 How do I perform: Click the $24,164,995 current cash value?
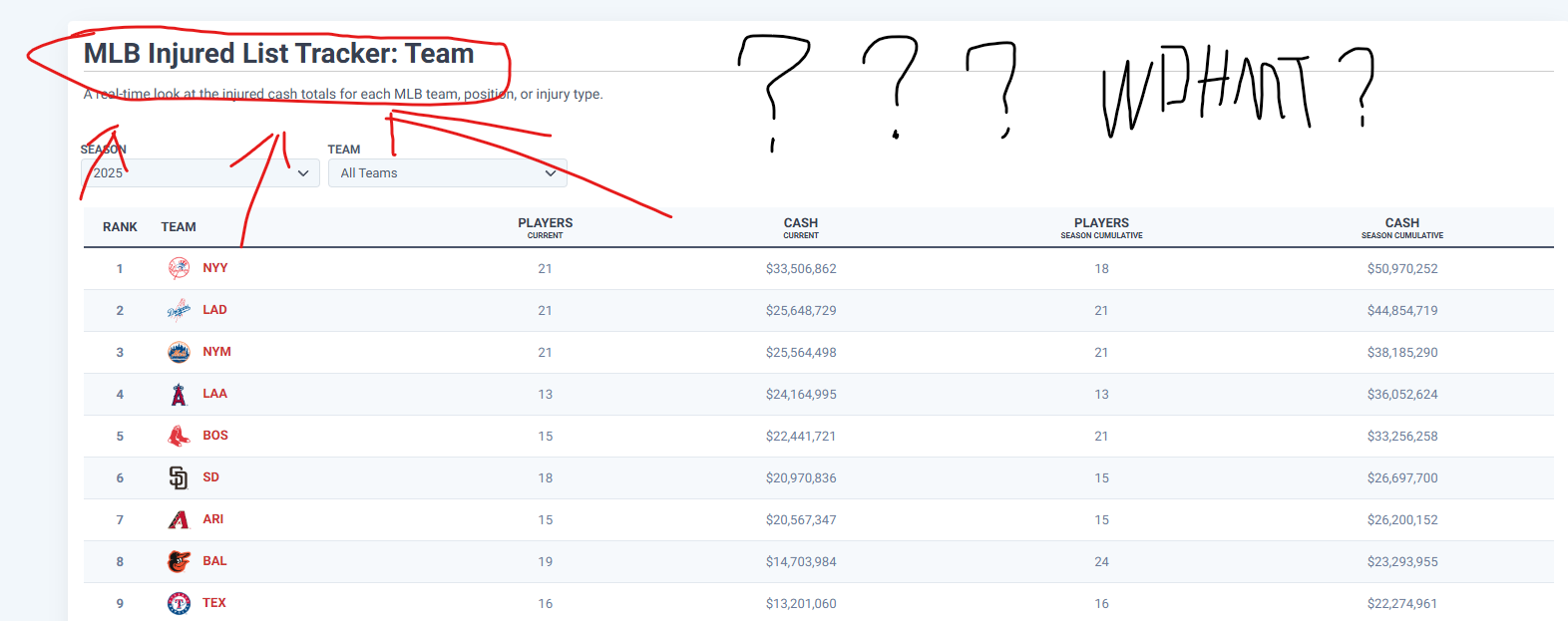click(801, 395)
